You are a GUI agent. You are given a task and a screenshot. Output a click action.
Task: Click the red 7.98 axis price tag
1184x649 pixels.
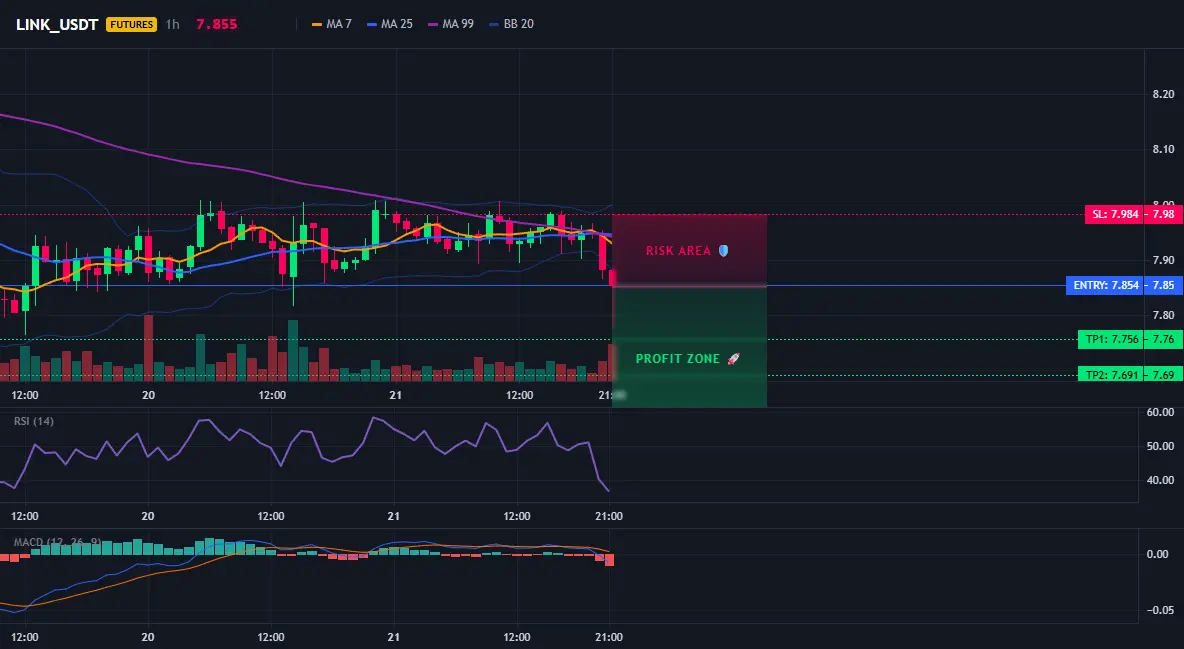point(1163,215)
